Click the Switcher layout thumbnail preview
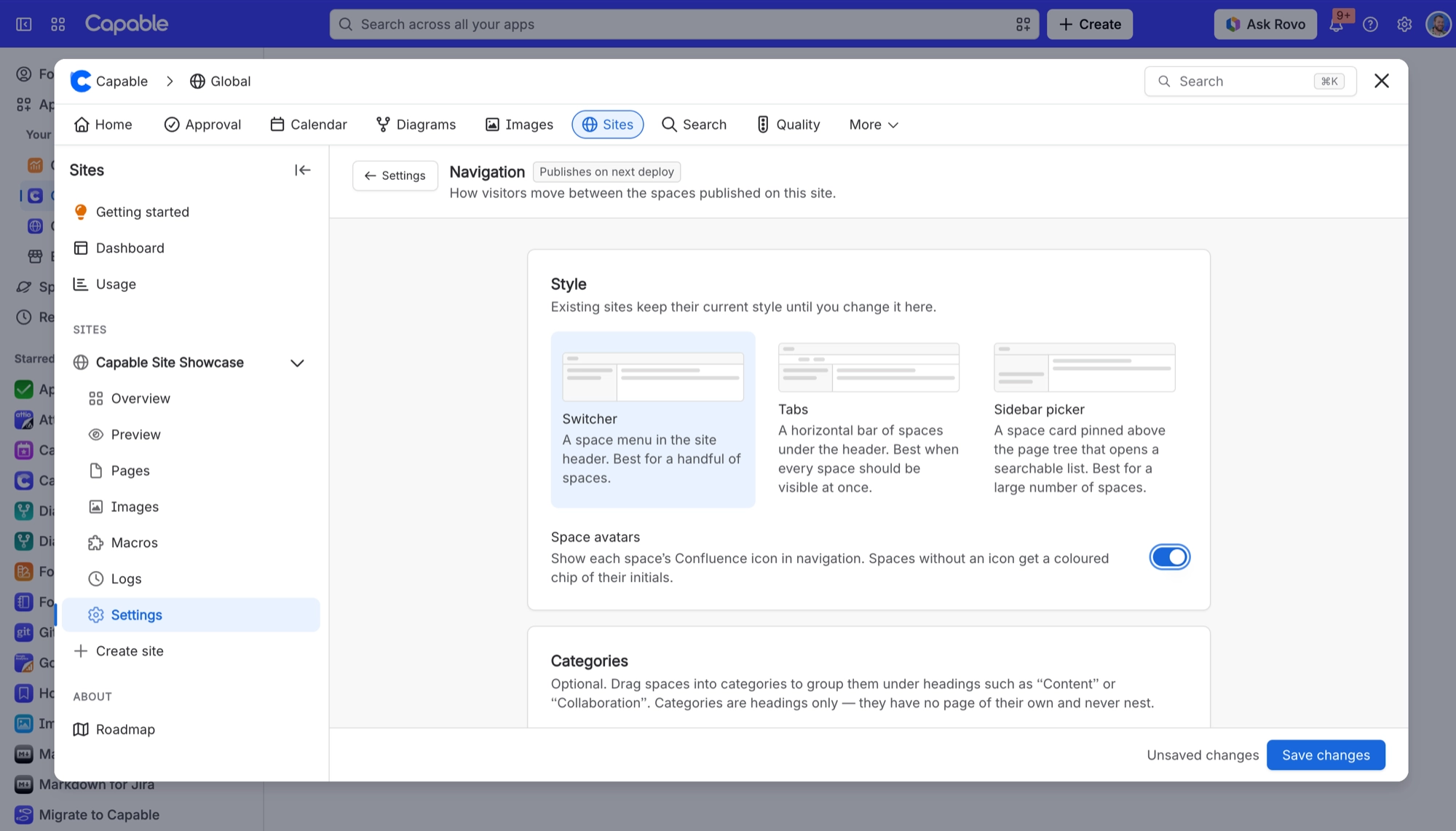Viewport: 1456px width, 831px height. point(653,377)
